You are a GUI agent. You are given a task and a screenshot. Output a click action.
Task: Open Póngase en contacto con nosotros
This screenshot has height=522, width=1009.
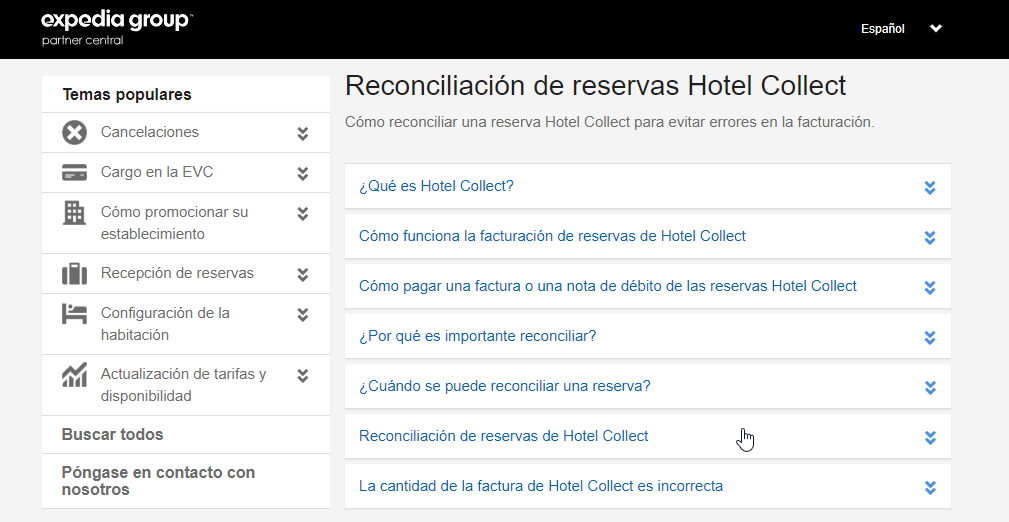[158, 481]
